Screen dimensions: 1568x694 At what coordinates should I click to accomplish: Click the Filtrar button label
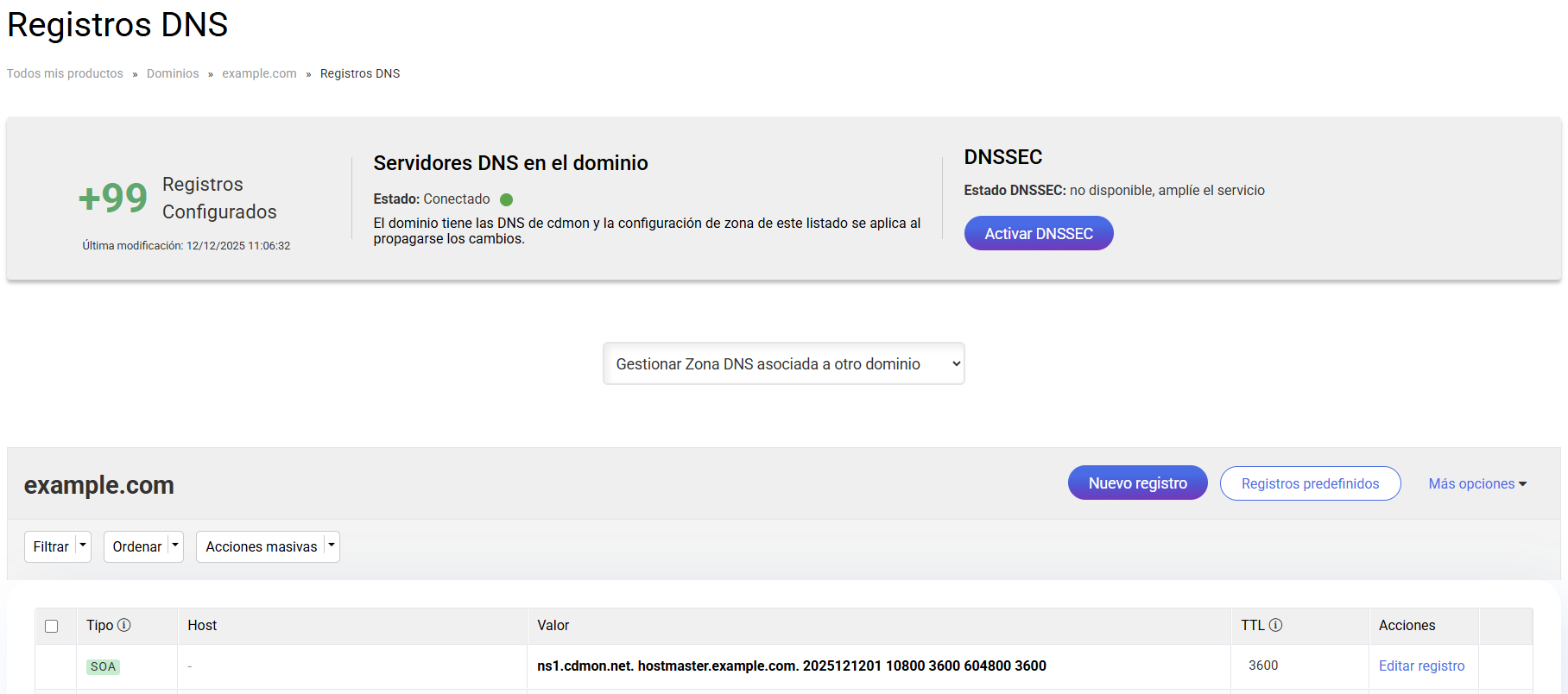[51, 546]
